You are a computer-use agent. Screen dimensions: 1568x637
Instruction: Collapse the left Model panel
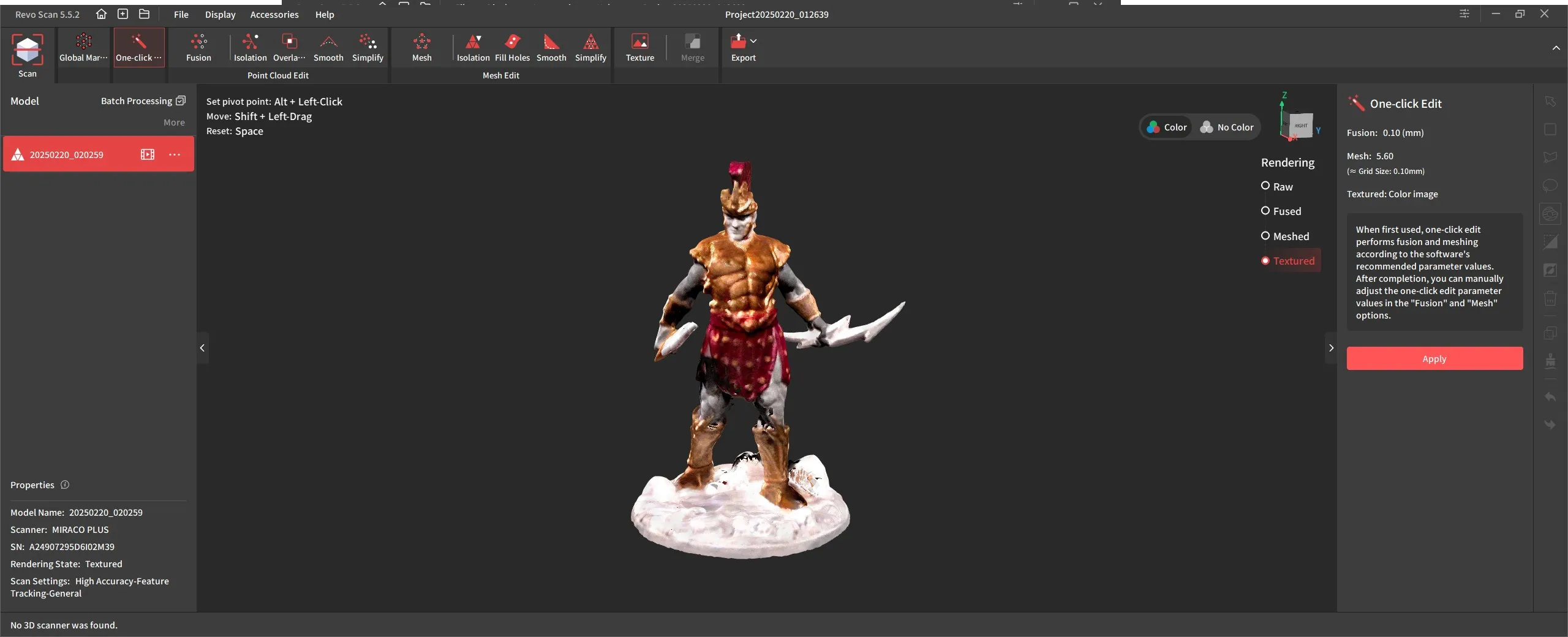tap(202, 348)
